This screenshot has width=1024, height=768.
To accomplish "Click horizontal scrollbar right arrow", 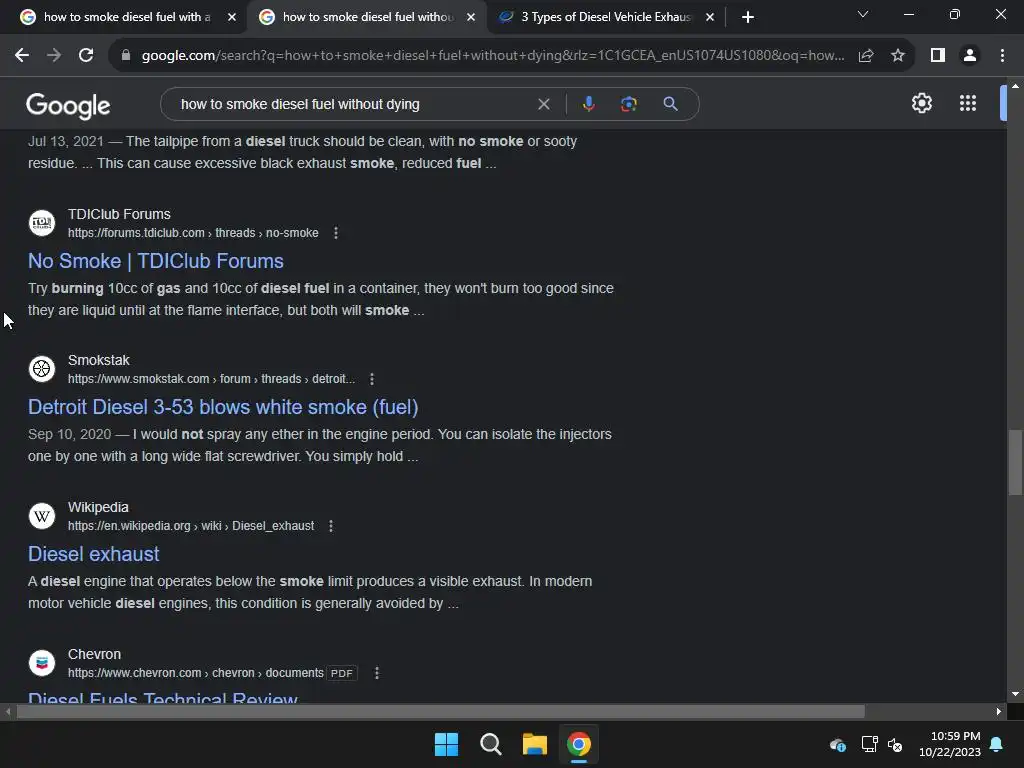I will (x=999, y=711).
